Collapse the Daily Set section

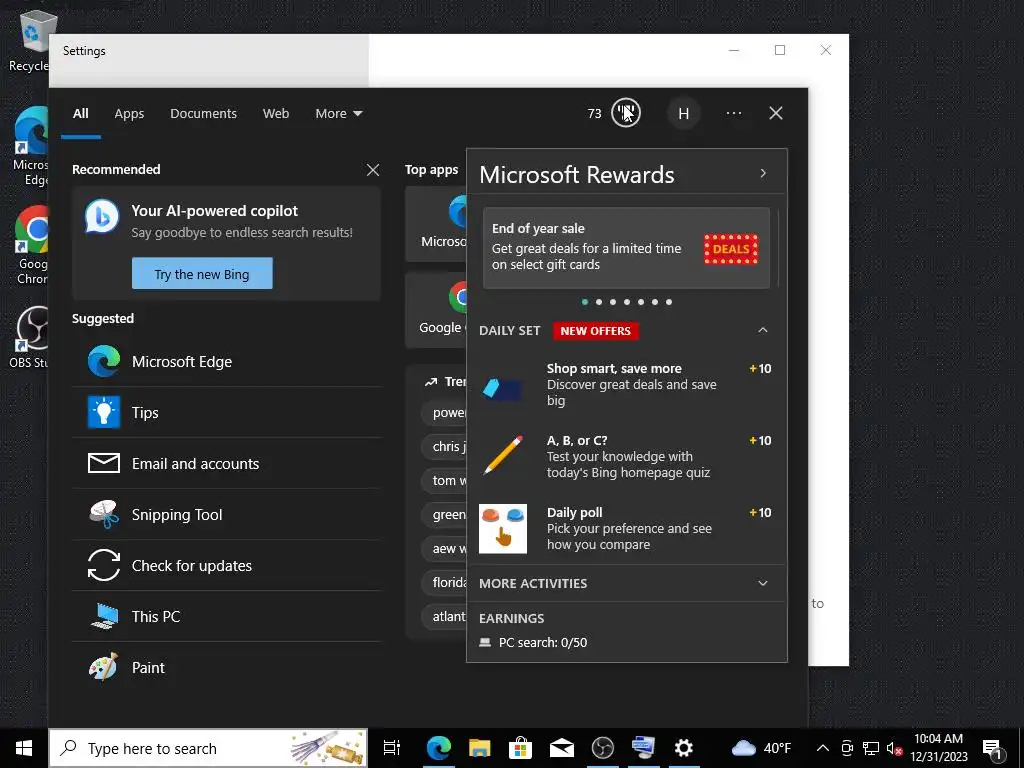point(763,330)
